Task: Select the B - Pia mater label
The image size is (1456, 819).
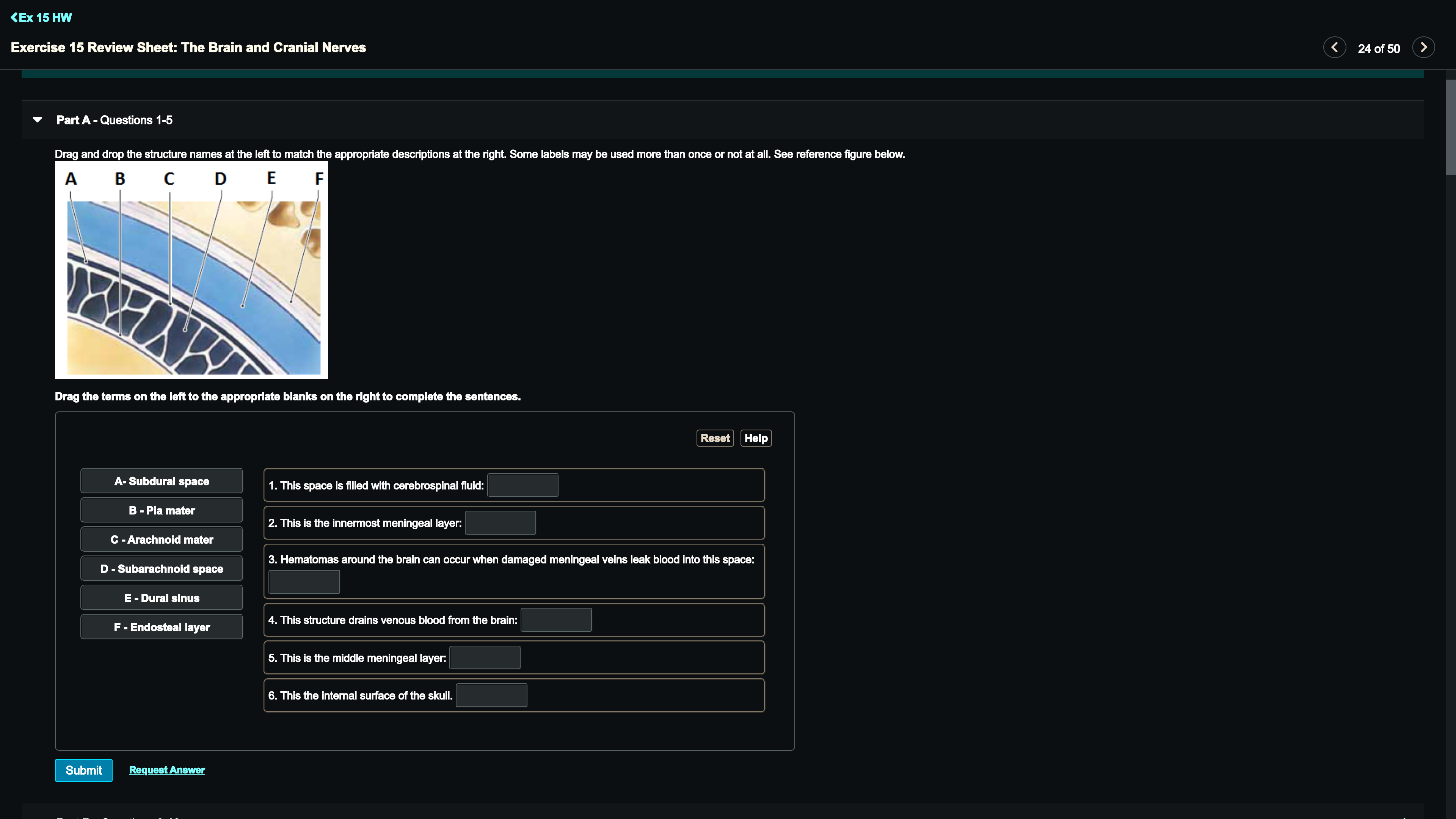Action: click(162, 510)
